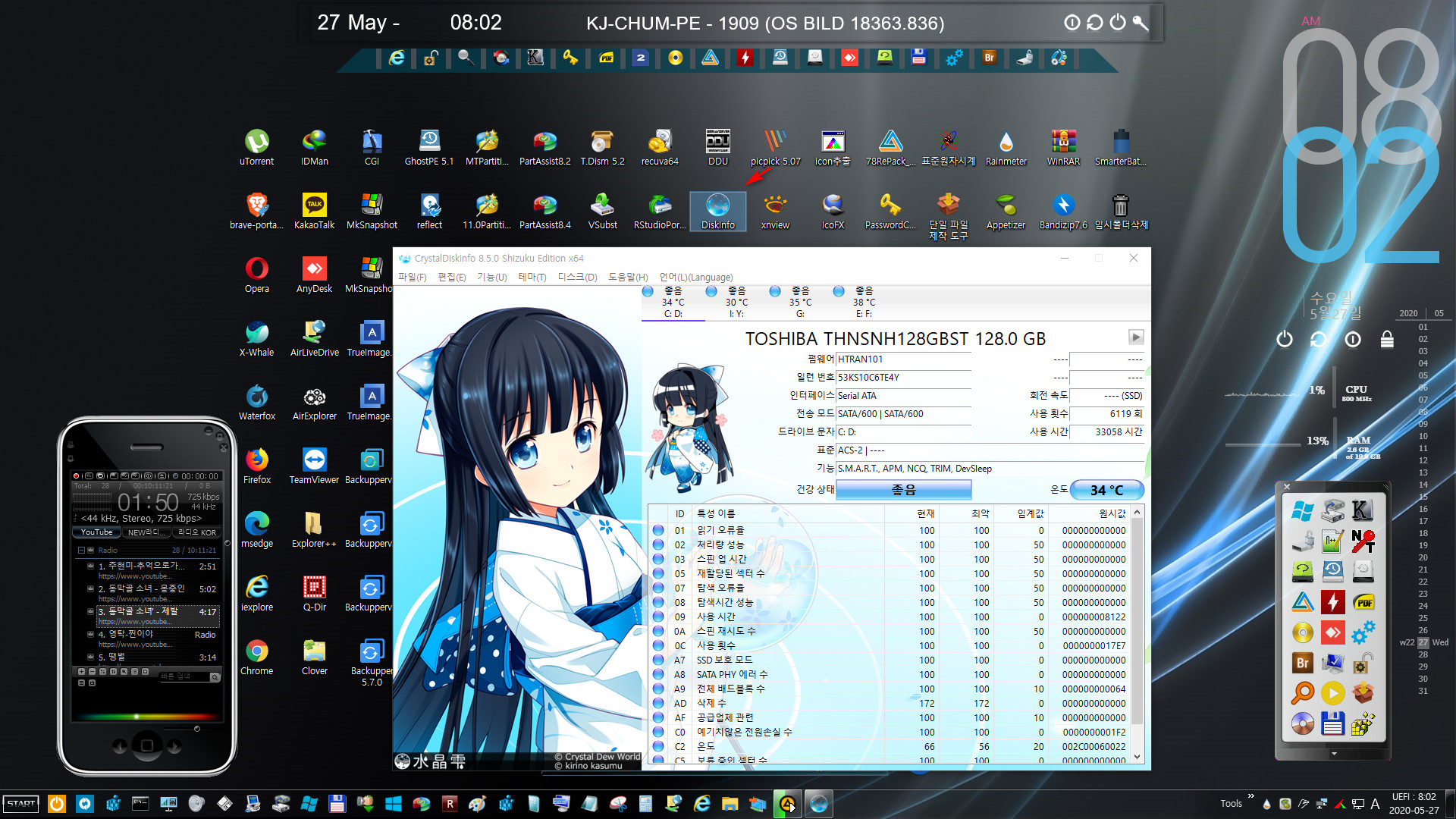The height and width of the screenshot is (819, 1456).
Task: Launch WinRAR from the desktop
Action: (1063, 147)
